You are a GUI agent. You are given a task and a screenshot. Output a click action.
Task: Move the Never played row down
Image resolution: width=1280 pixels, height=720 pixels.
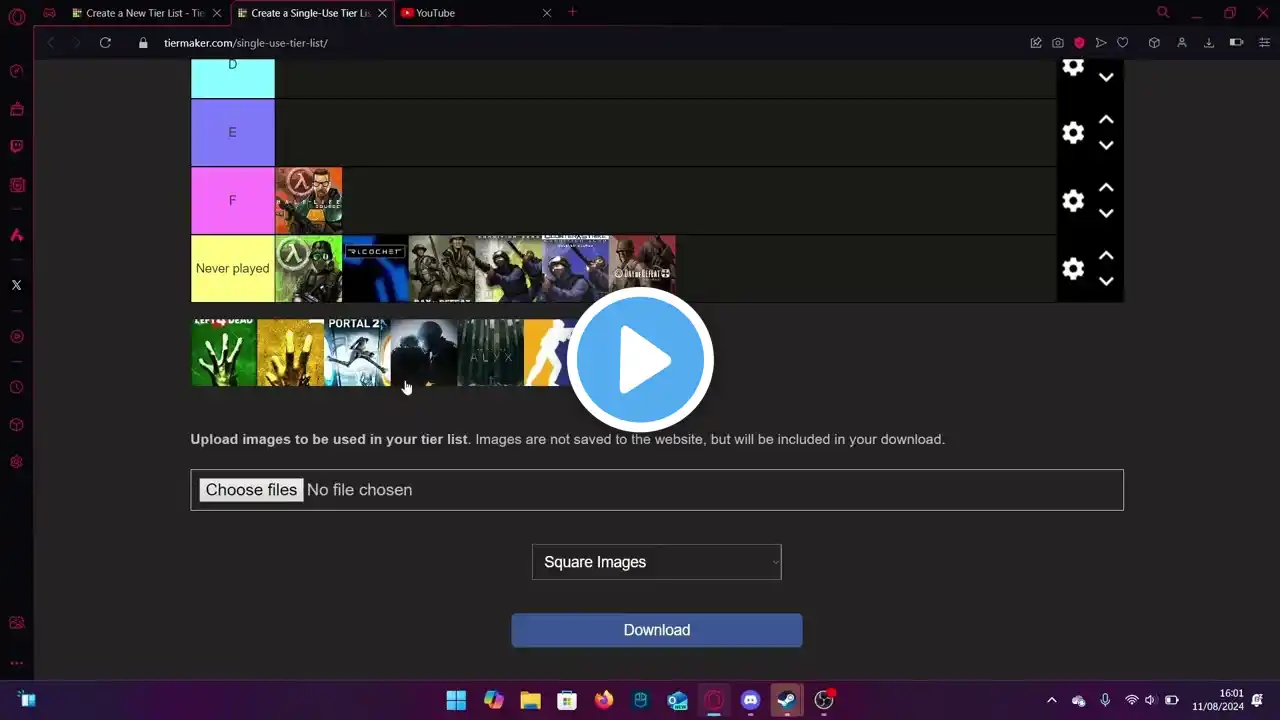1106,281
